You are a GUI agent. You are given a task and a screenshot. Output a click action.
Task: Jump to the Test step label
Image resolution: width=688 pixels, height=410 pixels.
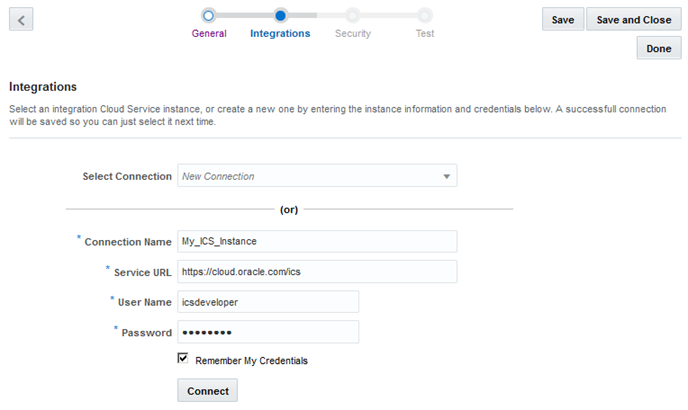(x=425, y=33)
